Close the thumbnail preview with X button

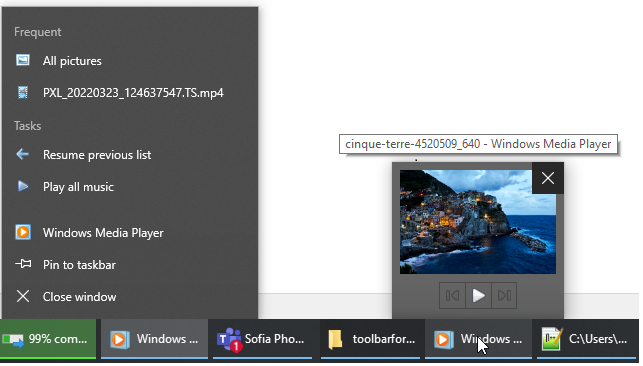coord(547,178)
